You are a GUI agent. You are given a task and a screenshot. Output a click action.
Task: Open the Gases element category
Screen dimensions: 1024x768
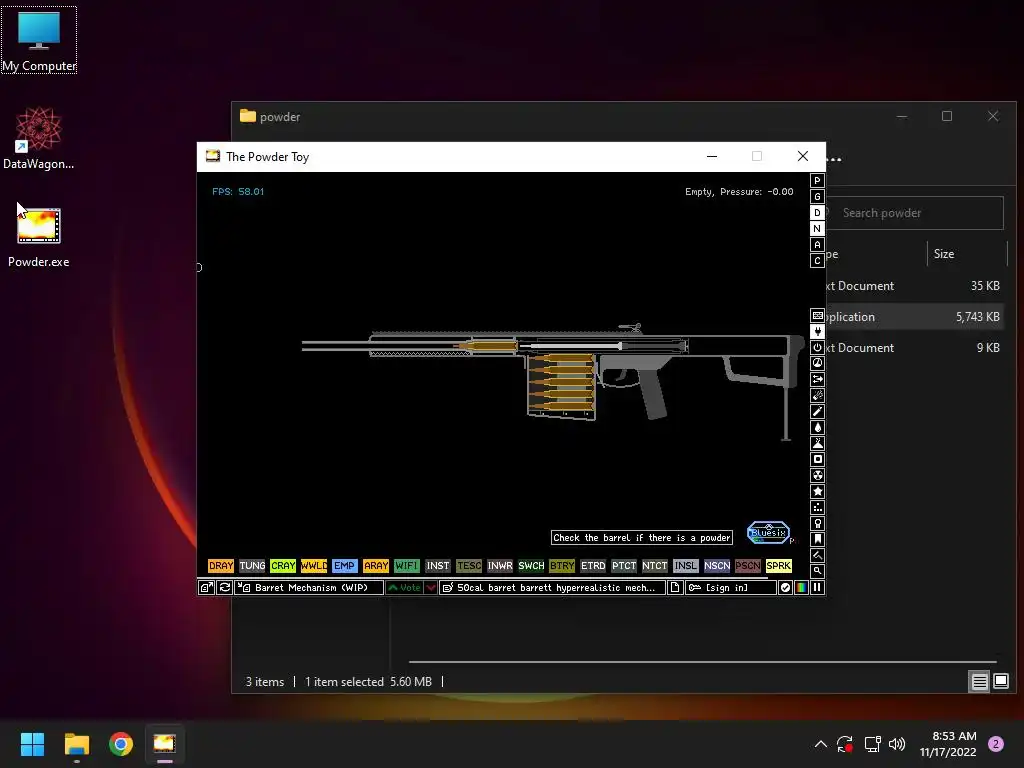pyautogui.click(x=817, y=411)
